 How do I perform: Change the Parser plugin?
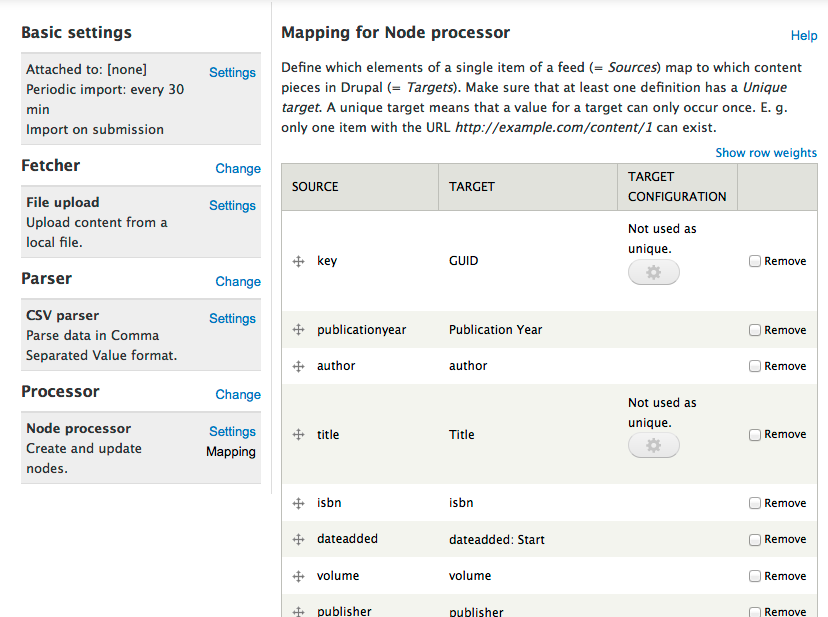click(238, 281)
